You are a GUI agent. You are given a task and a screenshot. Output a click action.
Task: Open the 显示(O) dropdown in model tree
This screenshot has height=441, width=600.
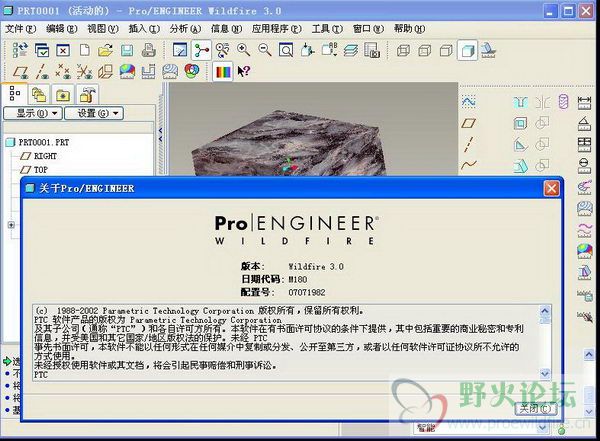(33, 113)
